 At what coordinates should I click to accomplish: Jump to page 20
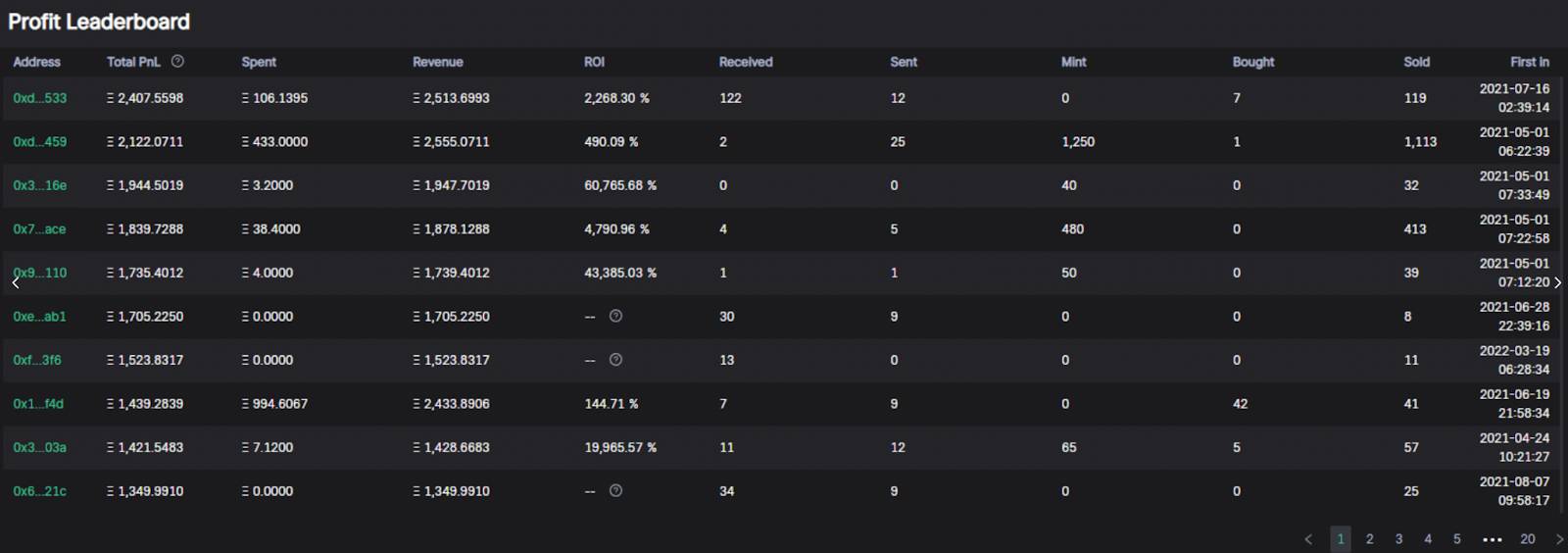click(x=1527, y=539)
